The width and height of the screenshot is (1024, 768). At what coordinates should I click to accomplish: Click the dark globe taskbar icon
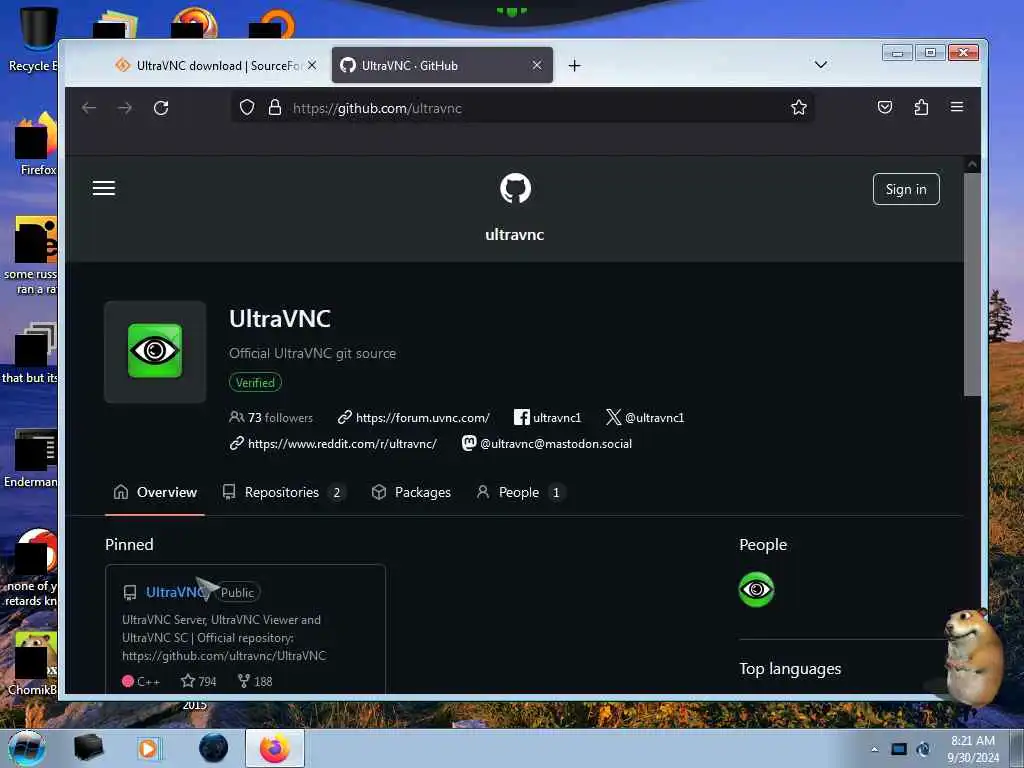214,748
